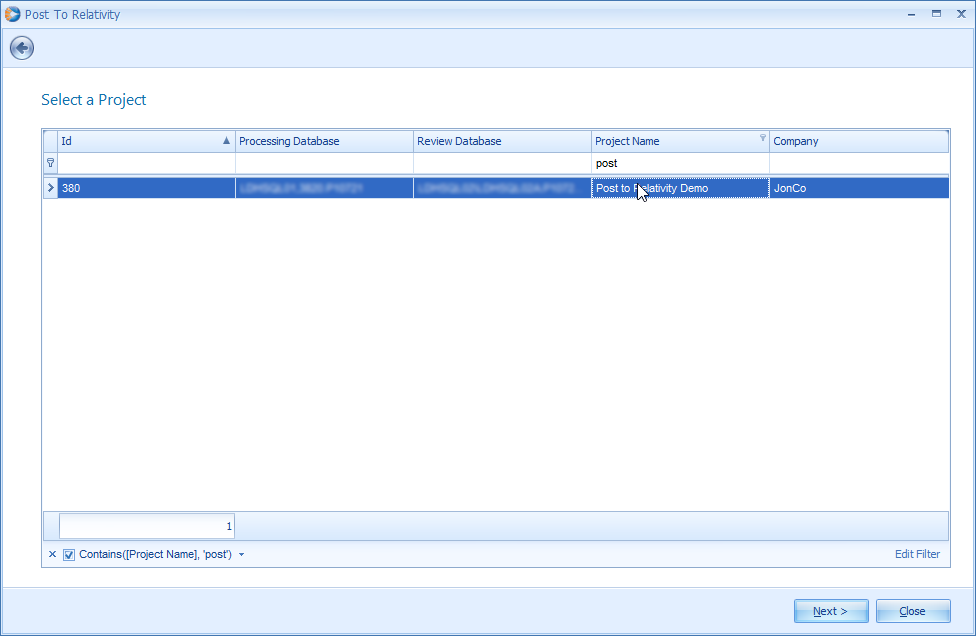Click the Project Name column filter icon
This screenshot has height=636, width=976.
pos(762,138)
